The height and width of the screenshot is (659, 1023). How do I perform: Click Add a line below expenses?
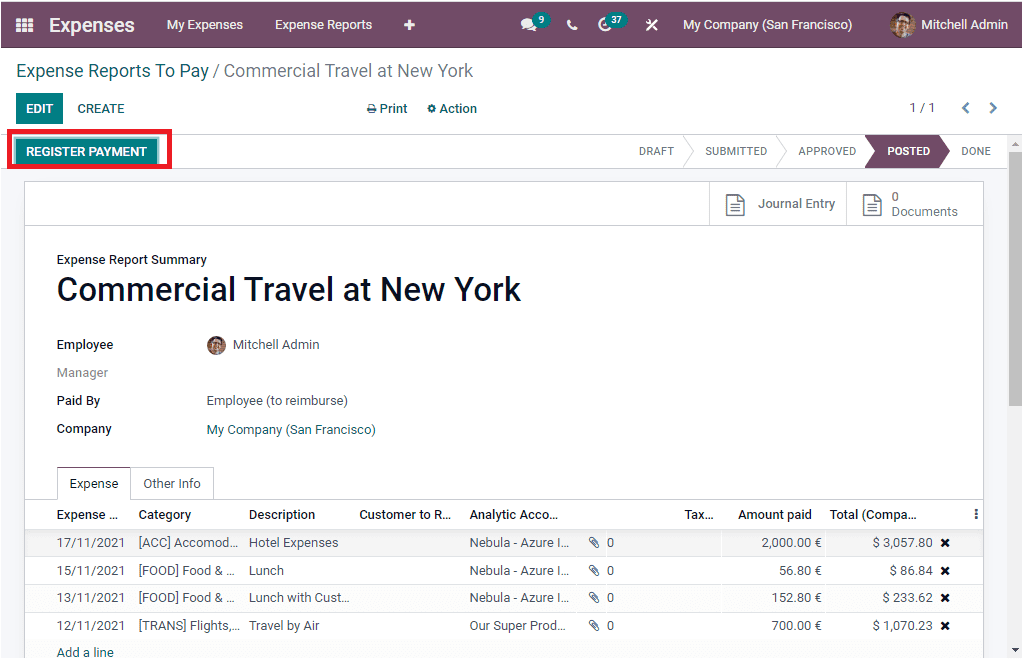pos(84,651)
